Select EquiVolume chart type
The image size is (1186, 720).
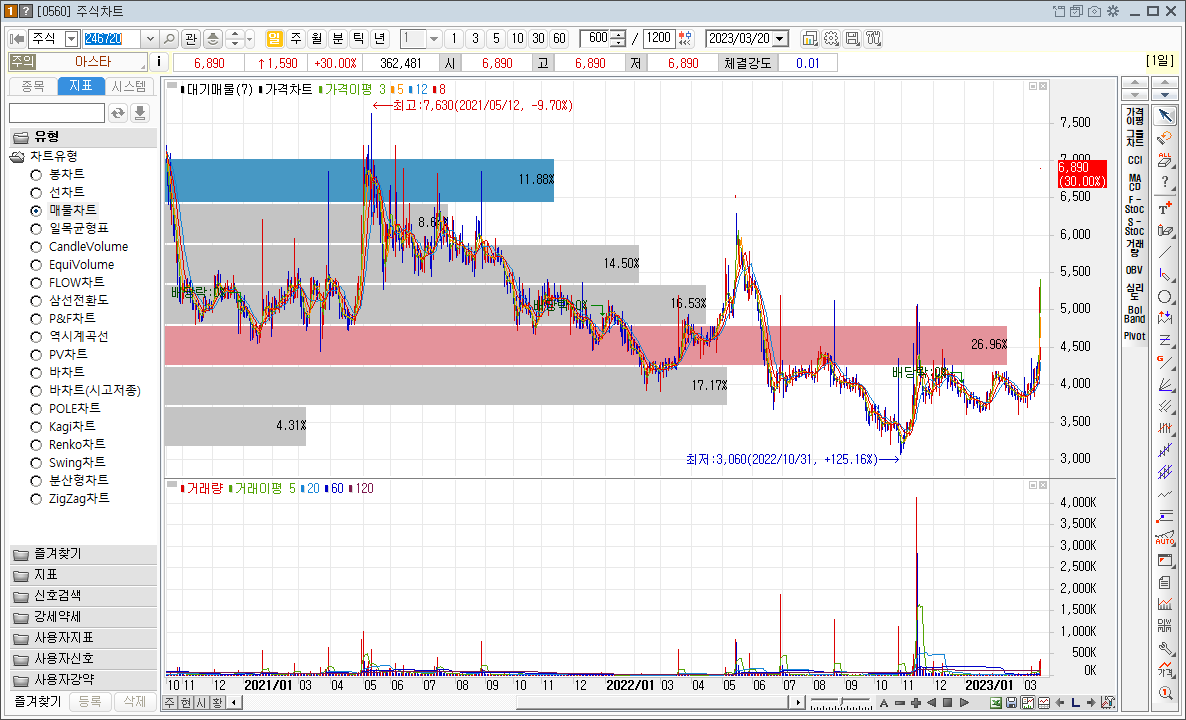pyautogui.click(x=36, y=265)
